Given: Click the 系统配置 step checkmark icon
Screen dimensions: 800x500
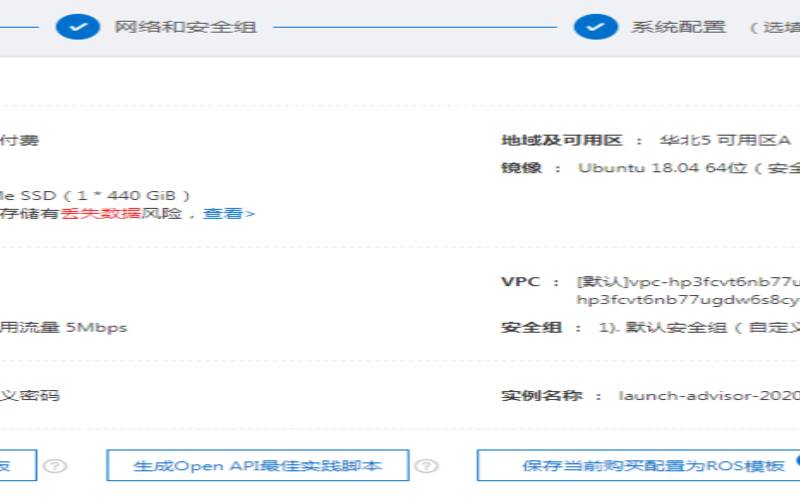Looking at the screenshot, I should click(x=595, y=27).
